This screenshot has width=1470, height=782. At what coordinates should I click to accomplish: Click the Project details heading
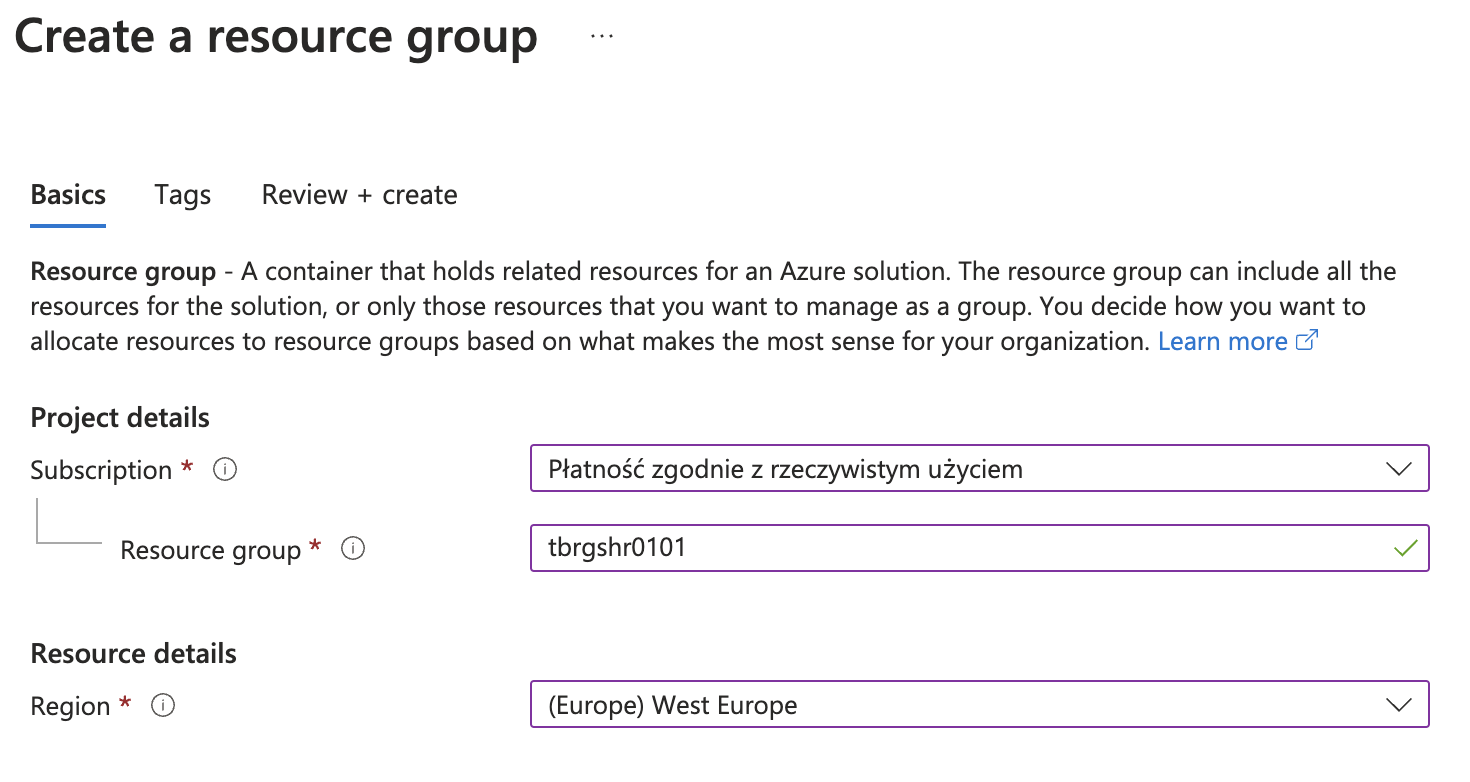click(x=120, y=417)
